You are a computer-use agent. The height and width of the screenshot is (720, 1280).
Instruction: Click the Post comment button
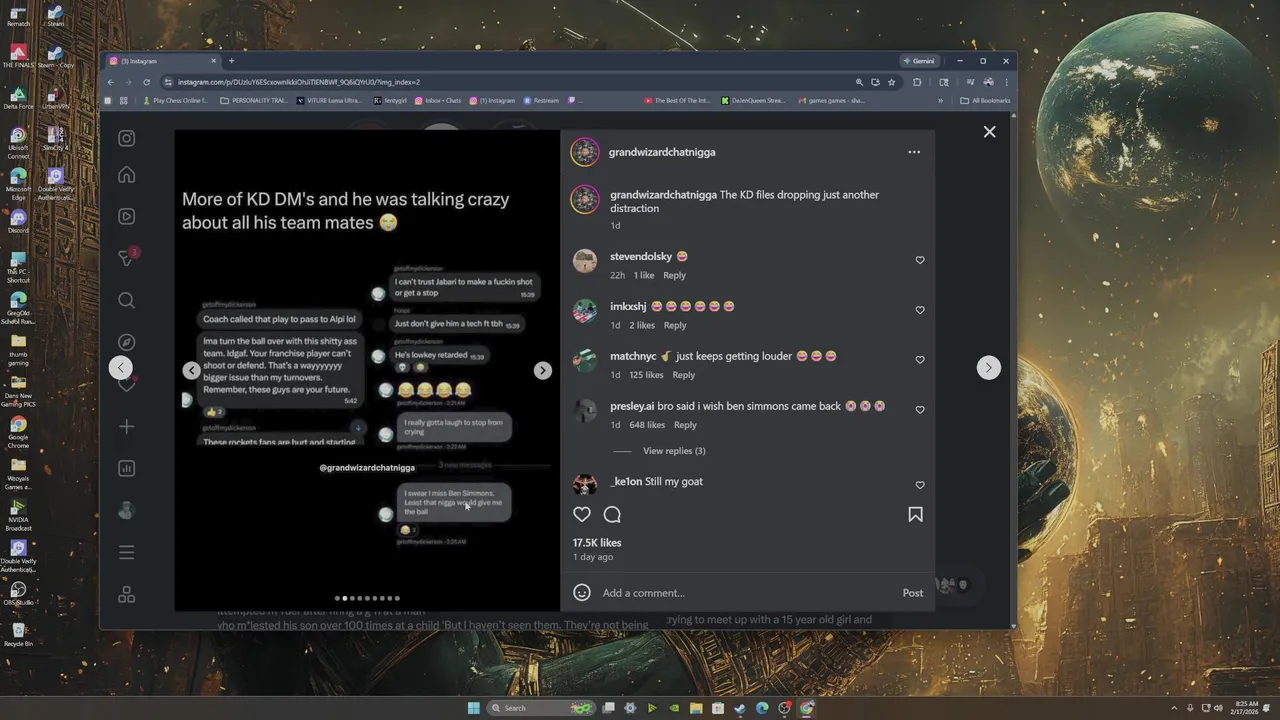pyautogui.click(x=913, y=593)
